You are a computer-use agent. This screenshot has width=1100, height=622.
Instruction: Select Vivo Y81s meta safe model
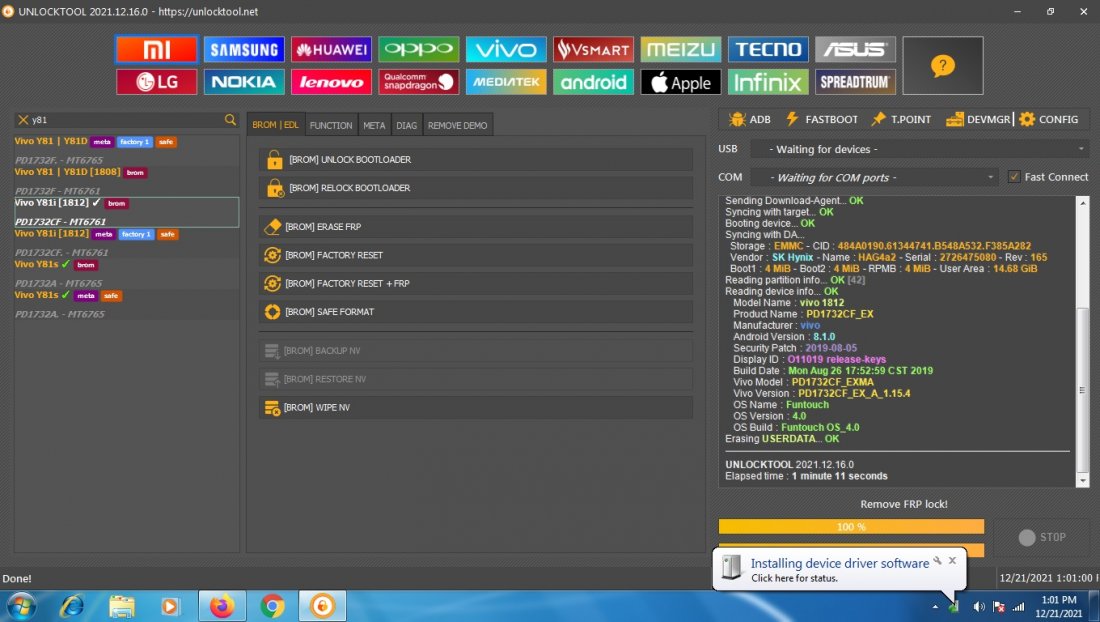(126, 304)
